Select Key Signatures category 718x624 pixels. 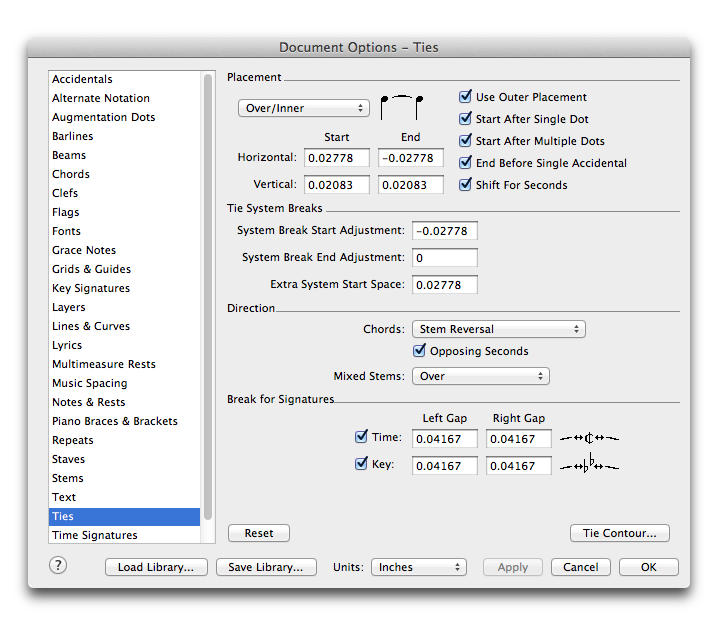125,288
